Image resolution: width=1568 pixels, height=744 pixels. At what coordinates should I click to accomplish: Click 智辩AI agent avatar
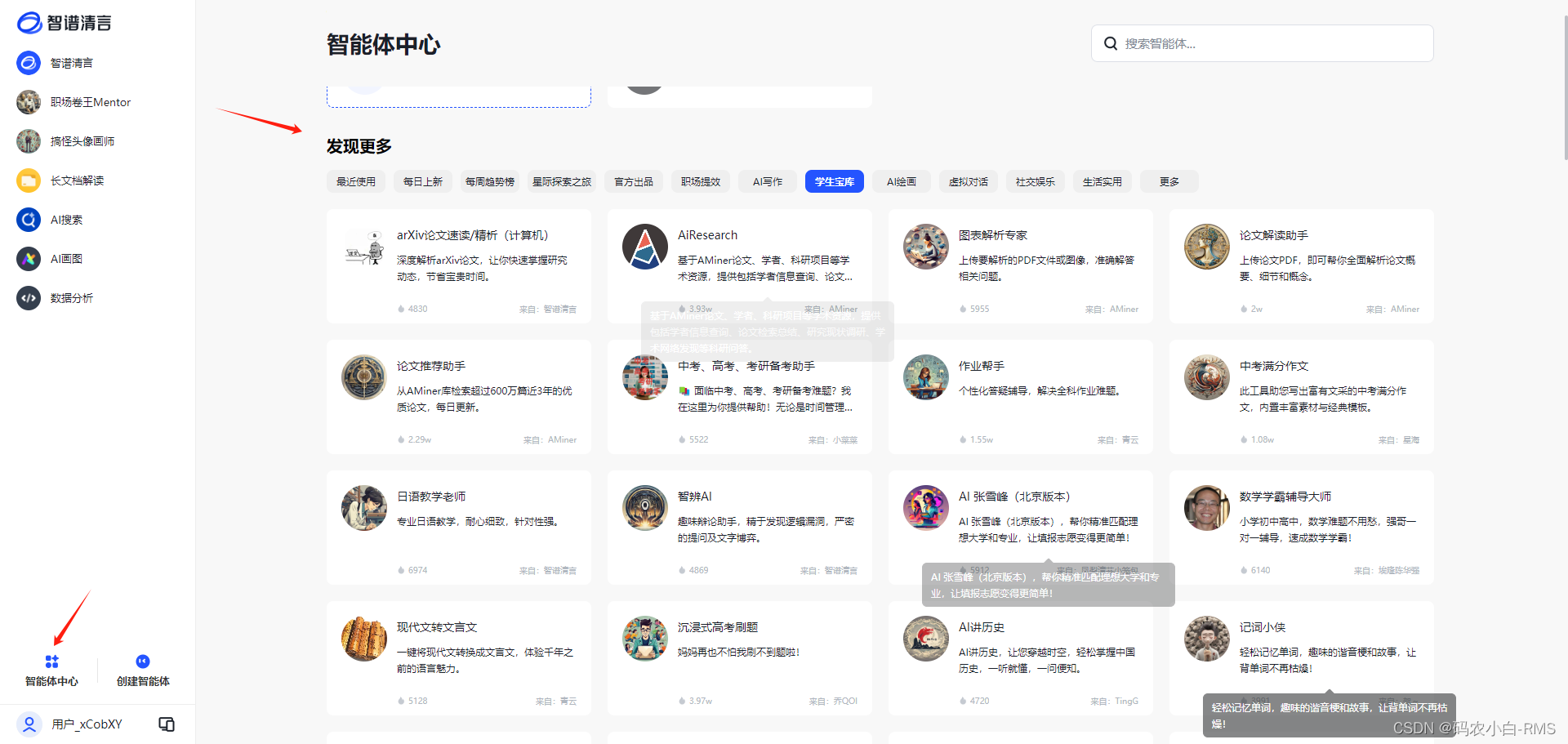click(x=645, y=508)
